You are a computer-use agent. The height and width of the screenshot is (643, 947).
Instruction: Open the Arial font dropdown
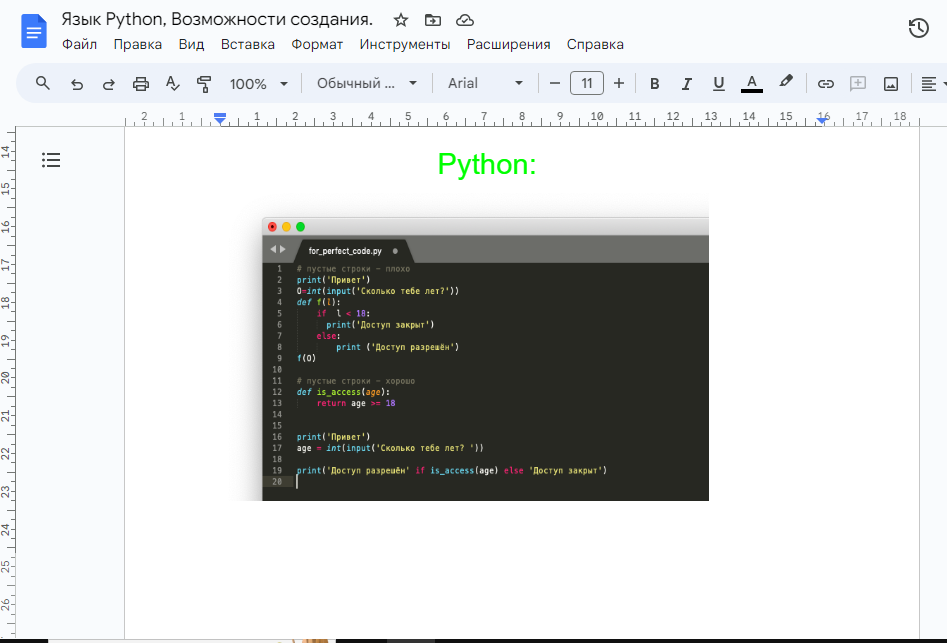pos(485,83)
